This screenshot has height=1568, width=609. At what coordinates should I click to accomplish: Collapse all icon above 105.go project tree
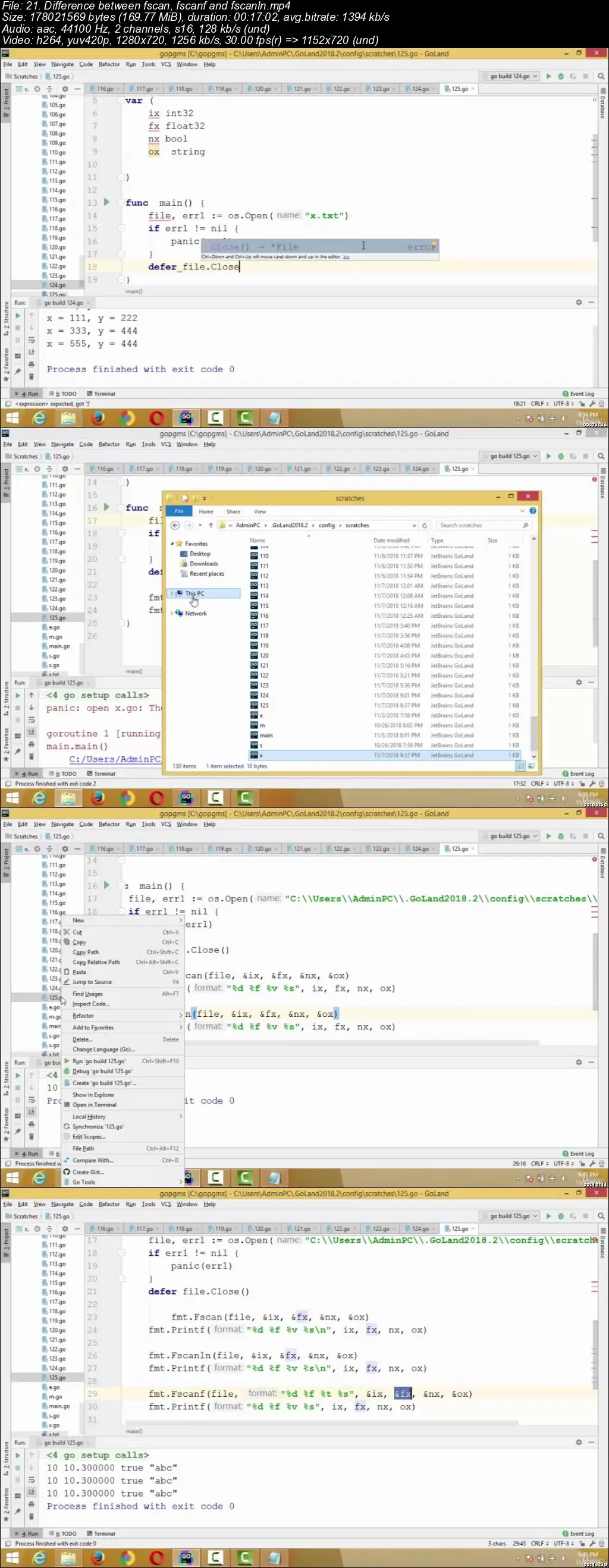49,89
